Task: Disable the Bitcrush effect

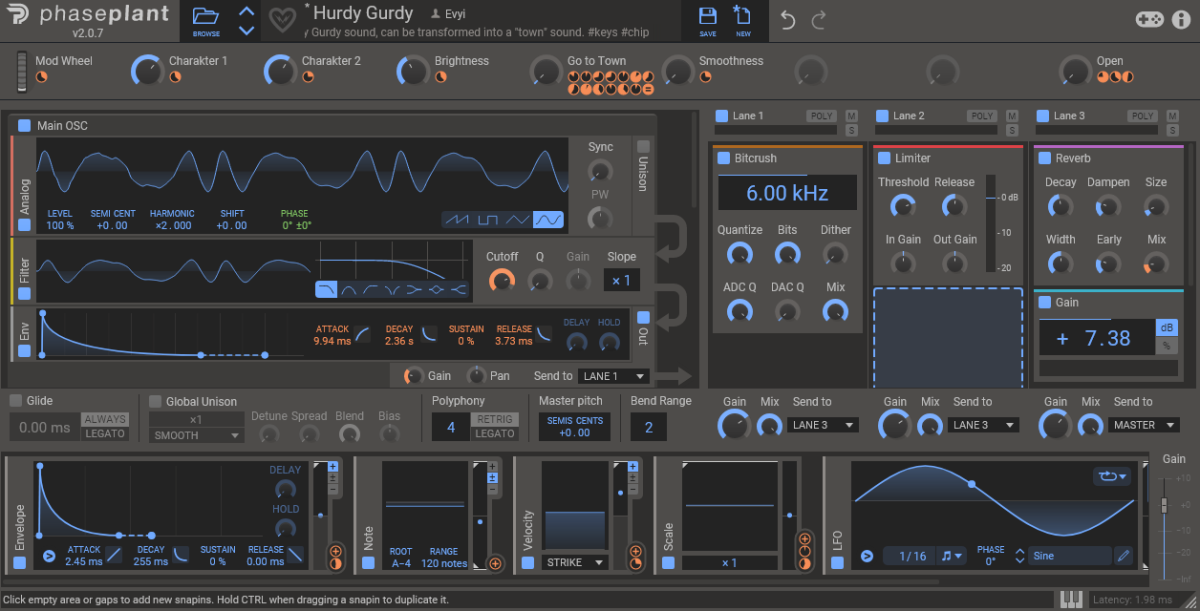Action: (724, 158)
